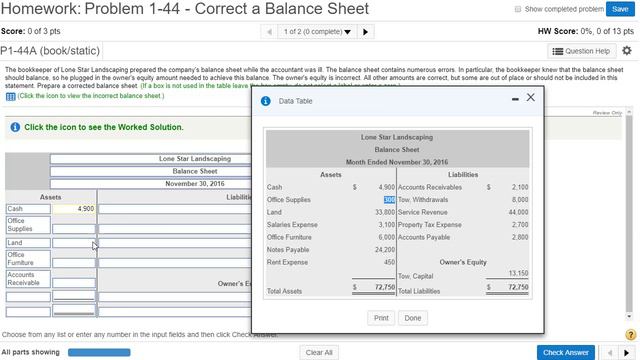Open Question Help menu

(x=581, y=51)
